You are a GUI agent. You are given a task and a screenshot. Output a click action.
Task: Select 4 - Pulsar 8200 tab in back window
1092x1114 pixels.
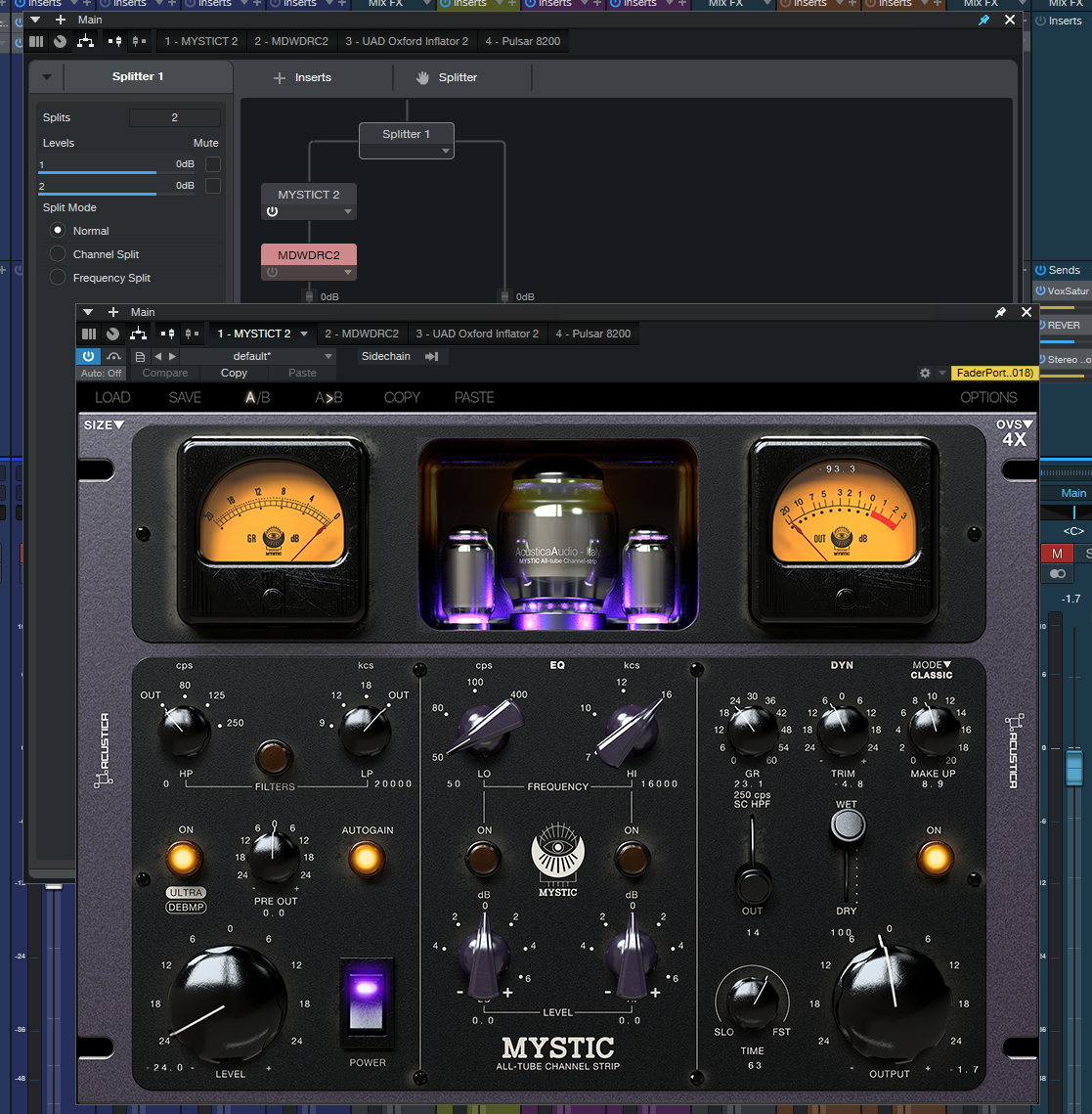(523, 41)
